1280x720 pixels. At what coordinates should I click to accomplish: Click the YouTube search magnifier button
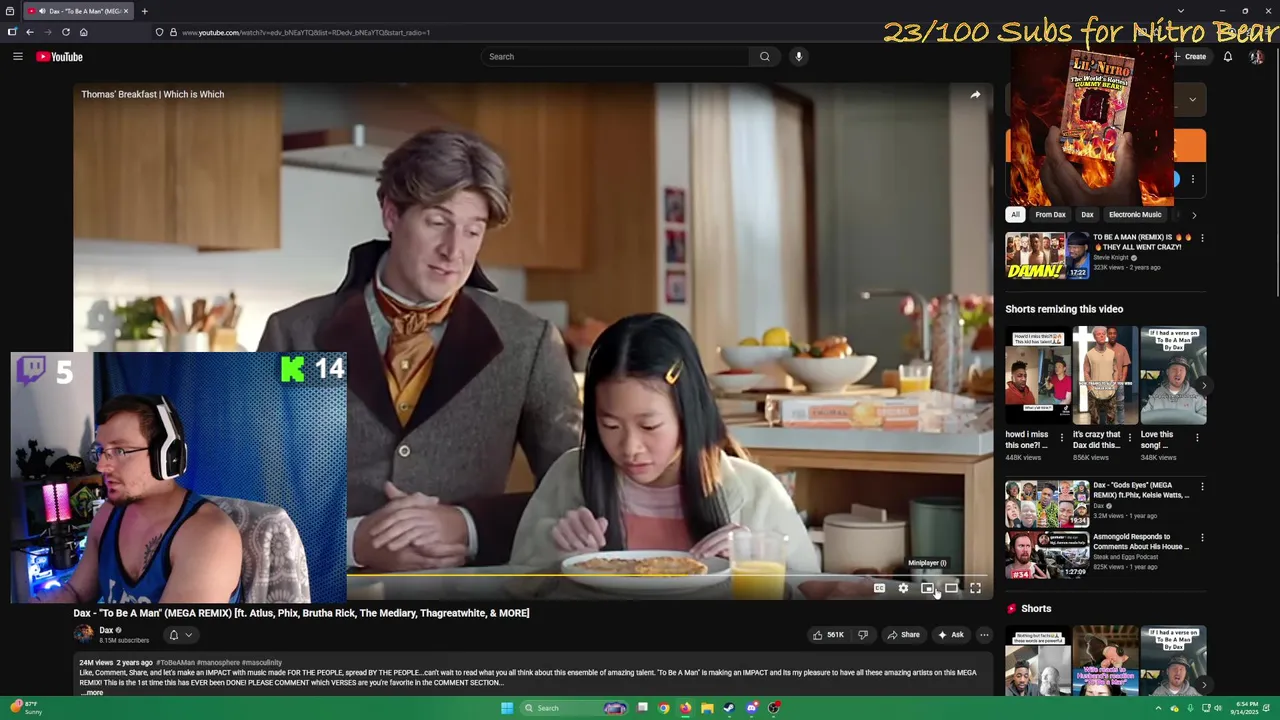tap(765, 57)
